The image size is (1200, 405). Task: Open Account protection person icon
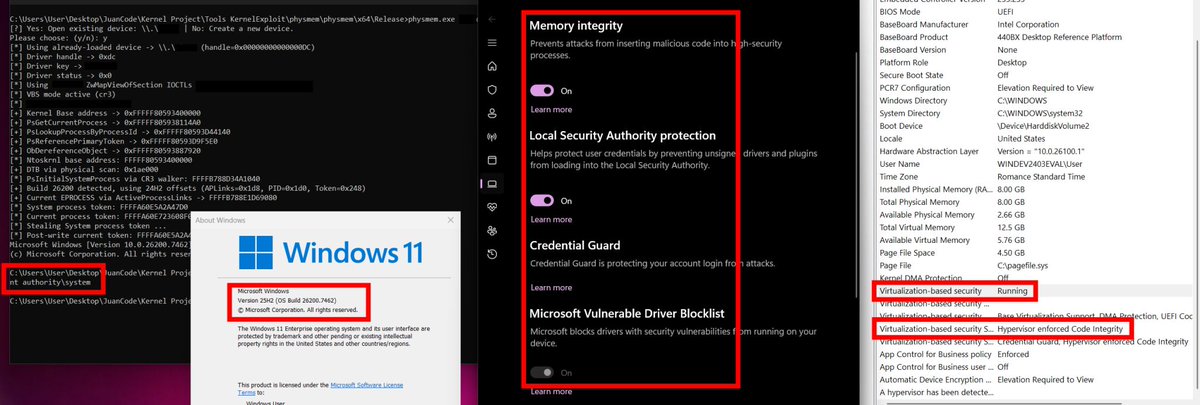click(x=491, y=113)
